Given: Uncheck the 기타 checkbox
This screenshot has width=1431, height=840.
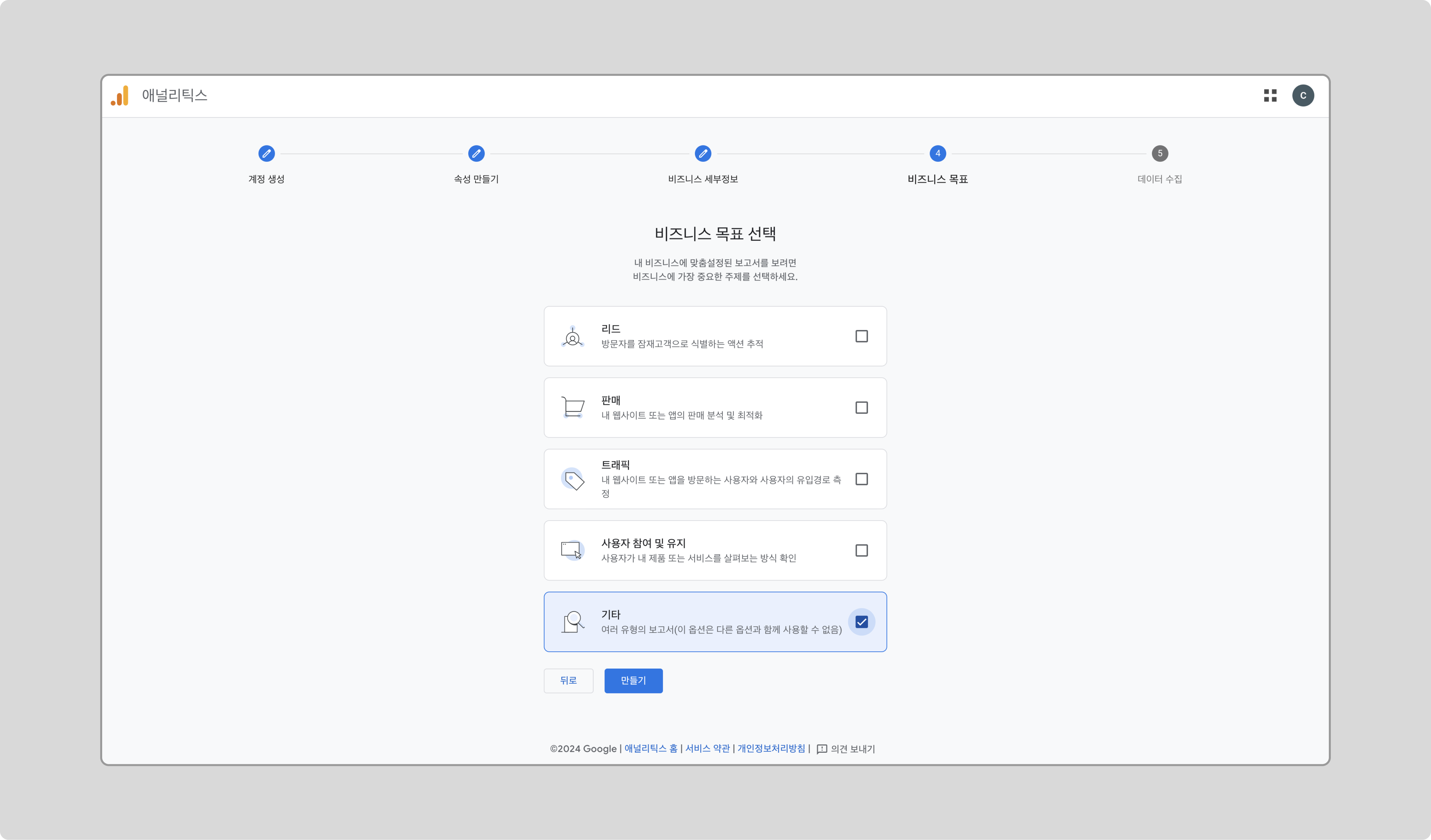Looking at the screenshot, I should (861, 622).
